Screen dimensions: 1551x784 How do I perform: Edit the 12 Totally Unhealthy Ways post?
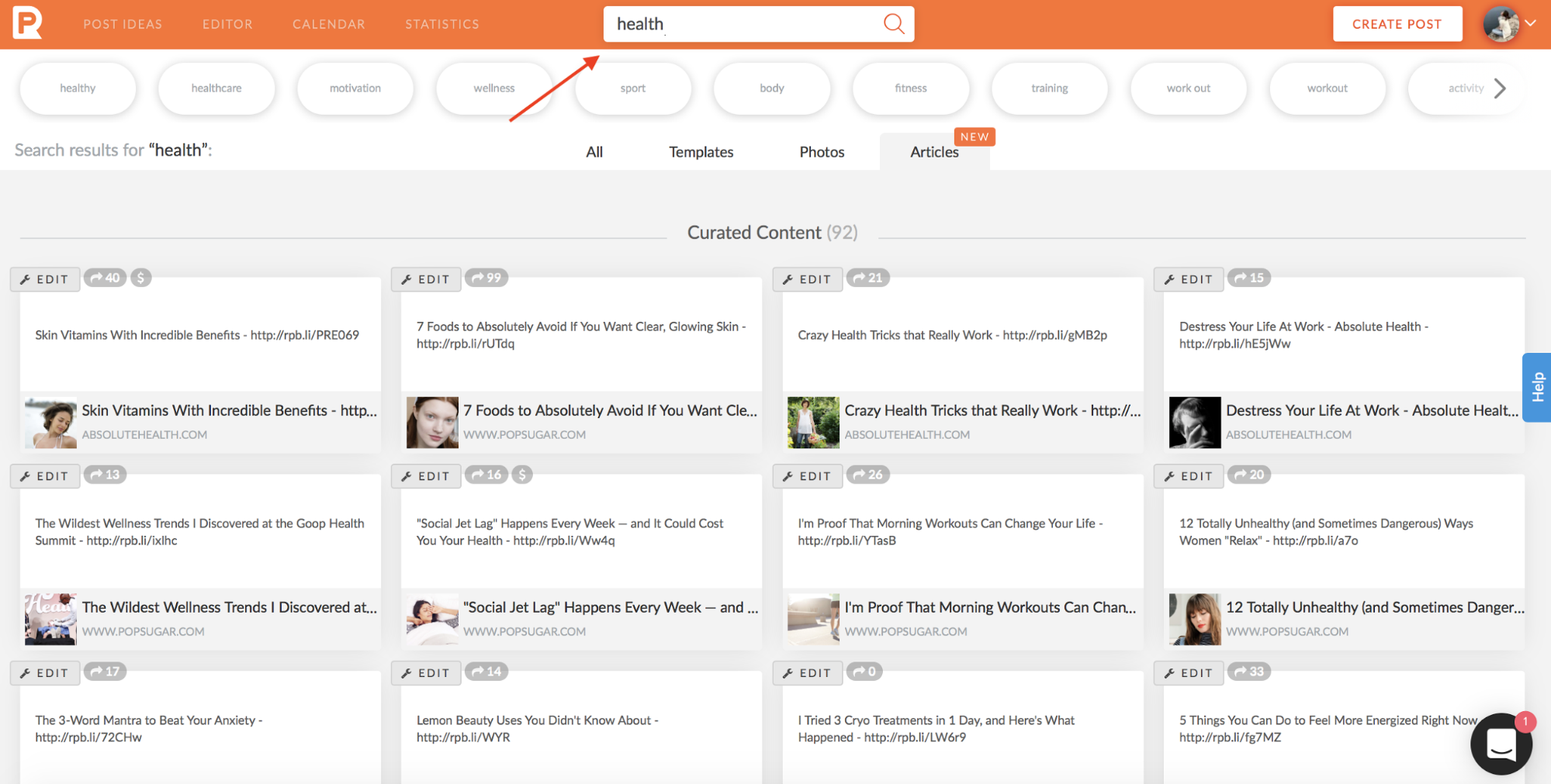click(1189, 476)
